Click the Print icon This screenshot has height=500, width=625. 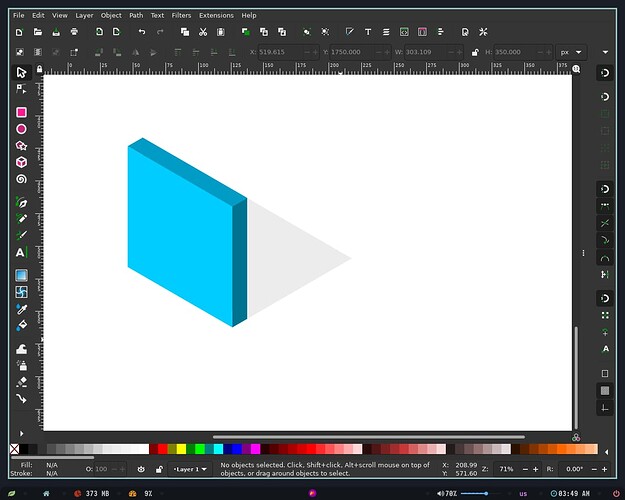74,32
